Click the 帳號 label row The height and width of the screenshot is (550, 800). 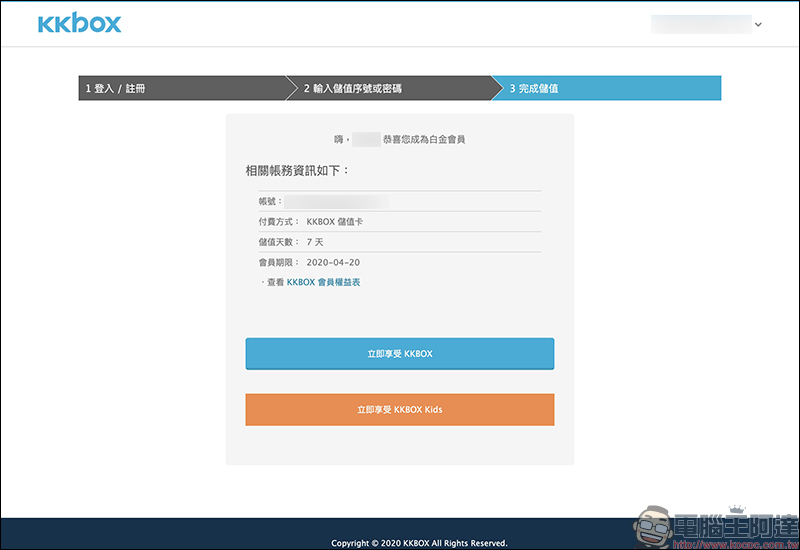pyautogui.click(x=270, y=201)
